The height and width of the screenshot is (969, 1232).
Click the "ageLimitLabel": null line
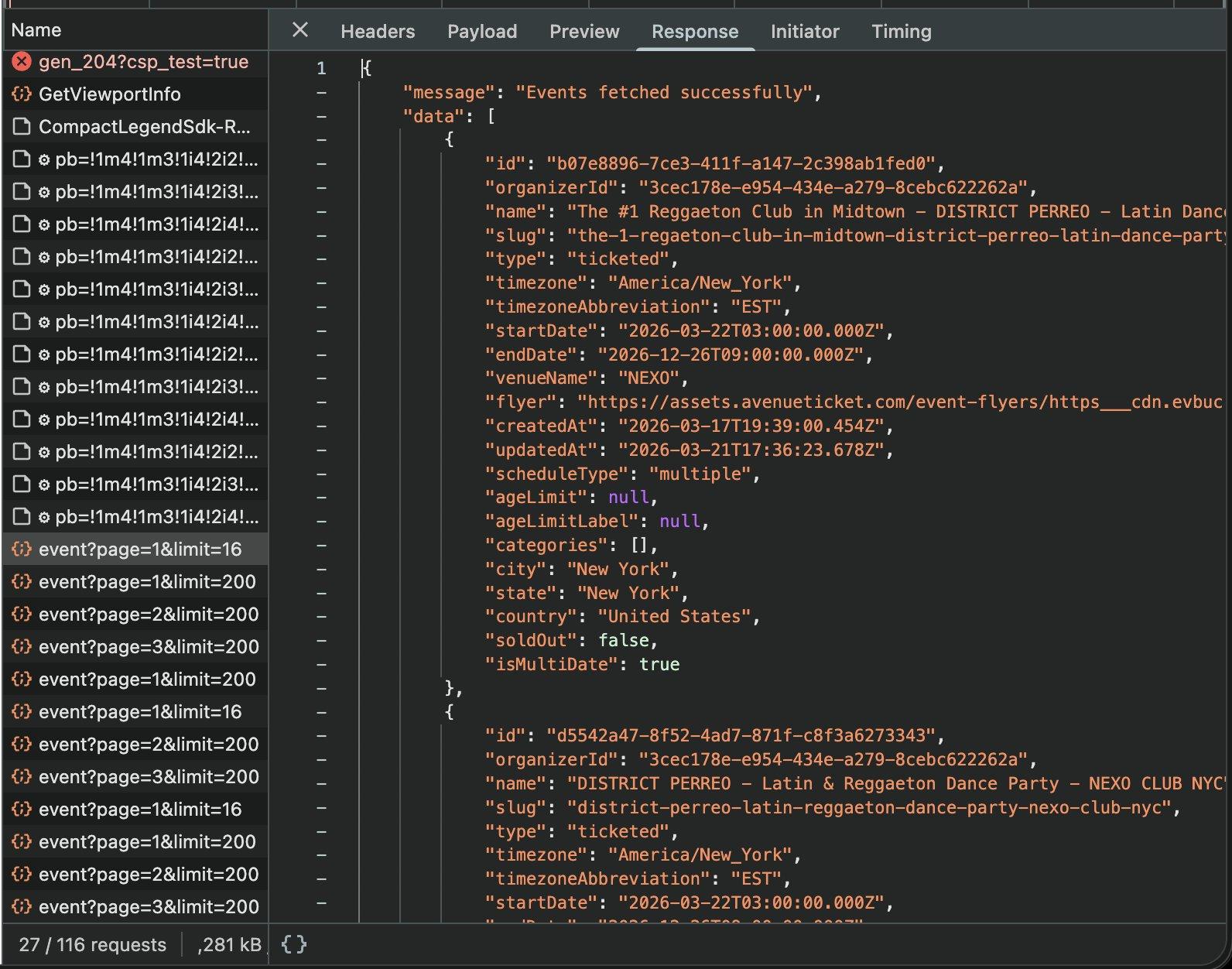[597, 522]
